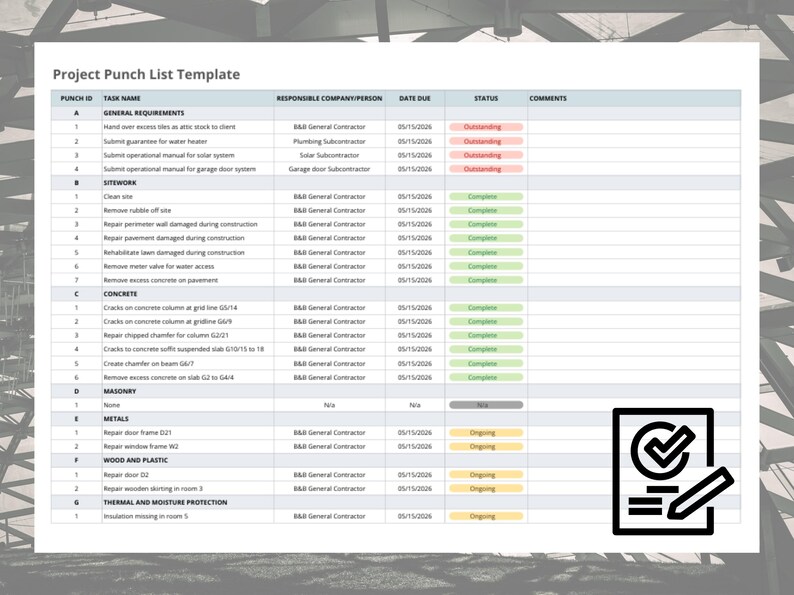Click the "Garage door Subcontractor" cell

329,169
